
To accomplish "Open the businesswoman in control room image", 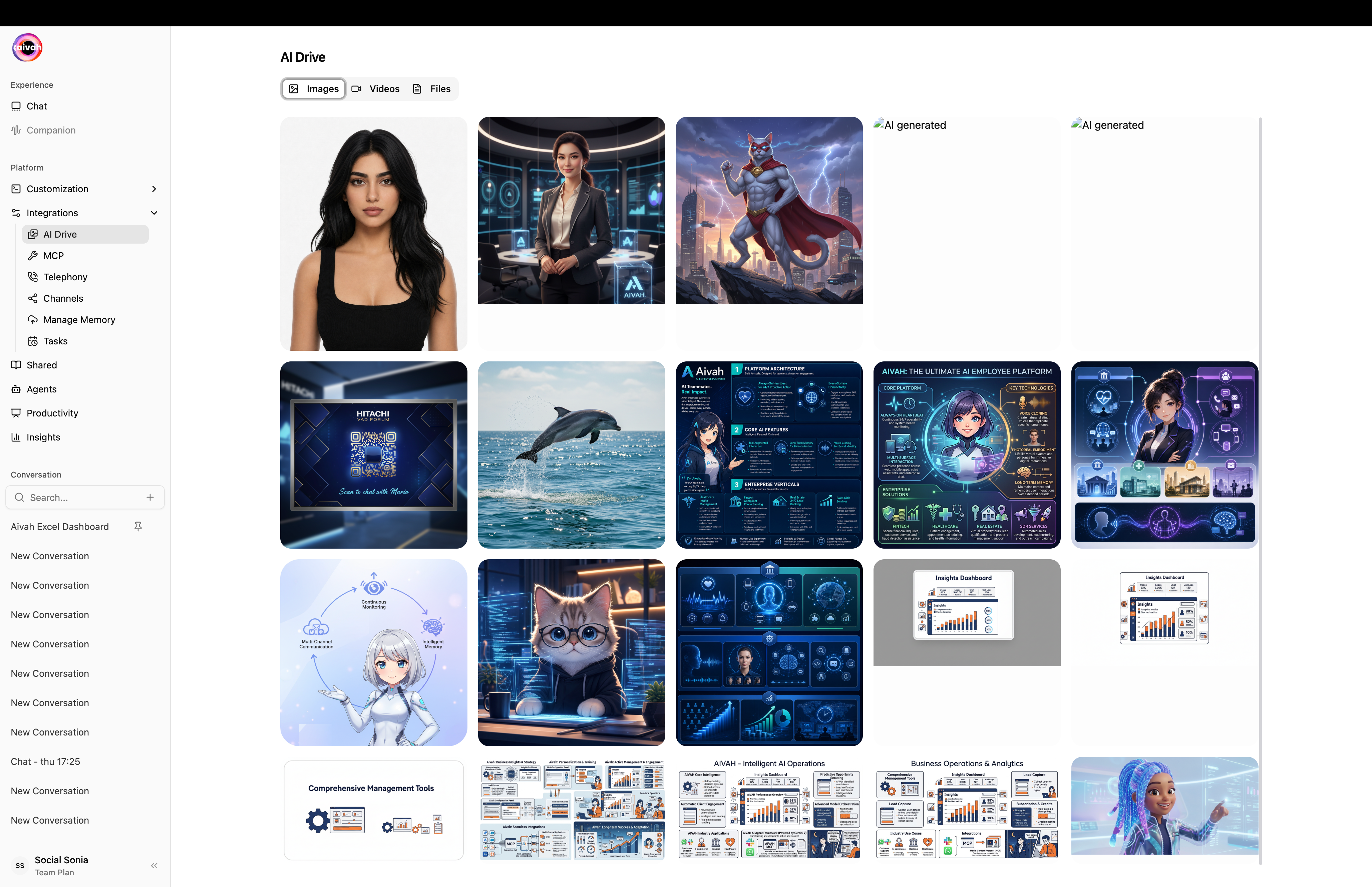I will [x=571, y=210].
